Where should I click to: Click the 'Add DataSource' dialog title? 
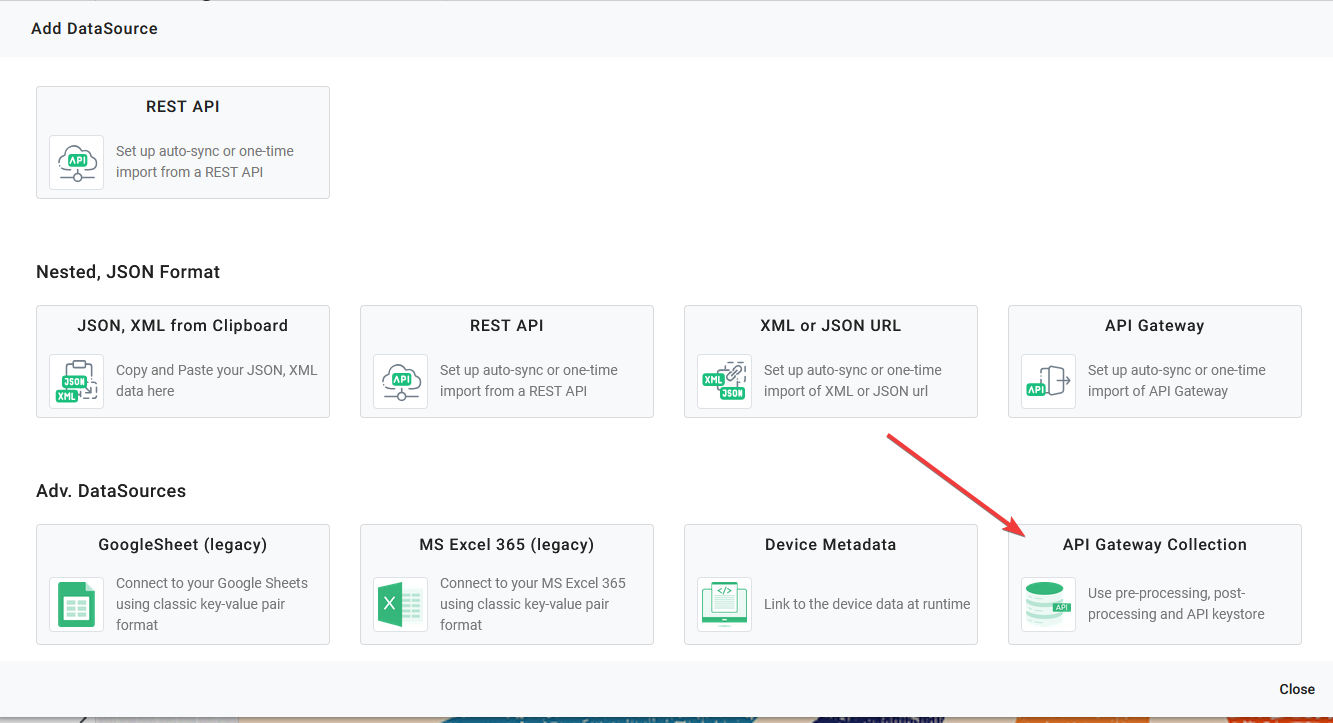(94, 28)
